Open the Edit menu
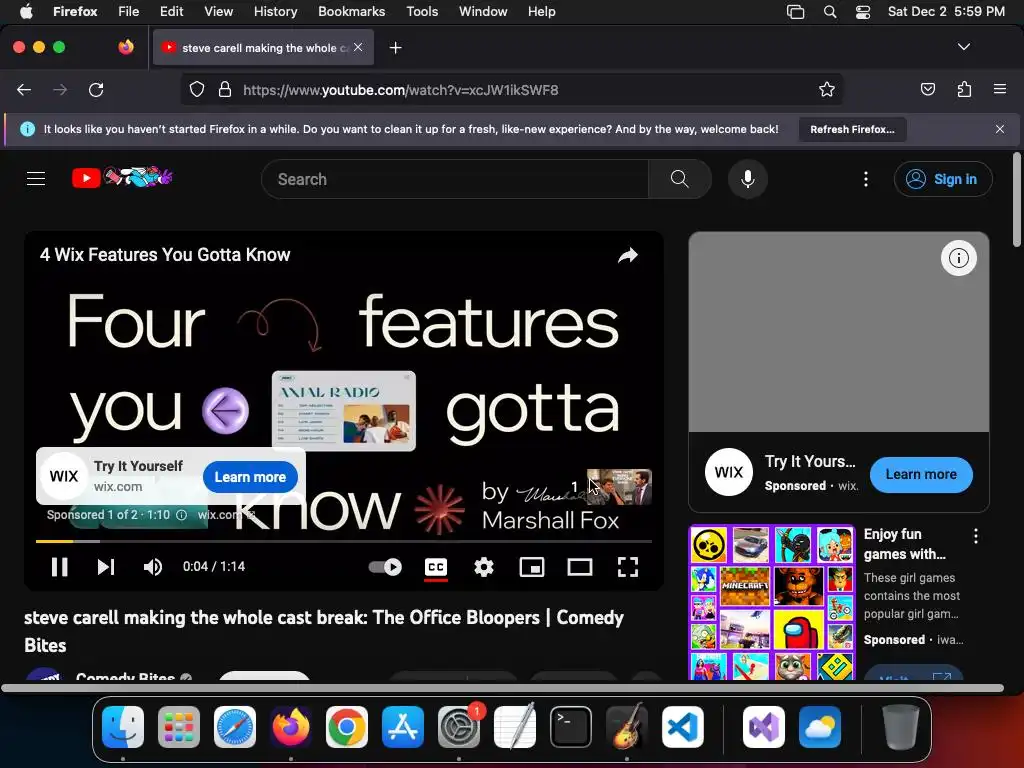 [x=171, y=12]
